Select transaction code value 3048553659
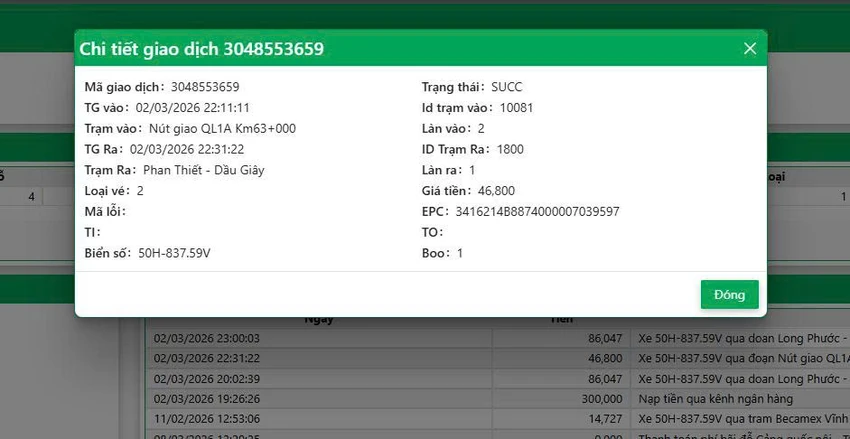The width and height of the screenshot is (850, 439). tap(205, 87)
